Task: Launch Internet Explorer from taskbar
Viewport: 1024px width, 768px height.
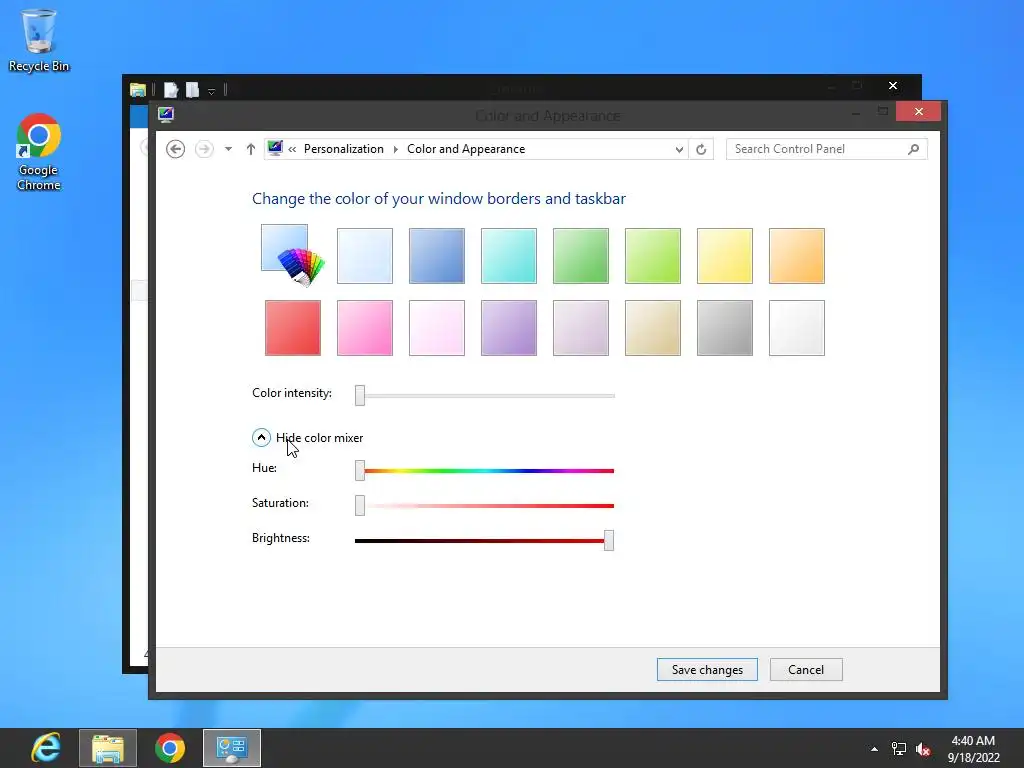Action: 46,748
